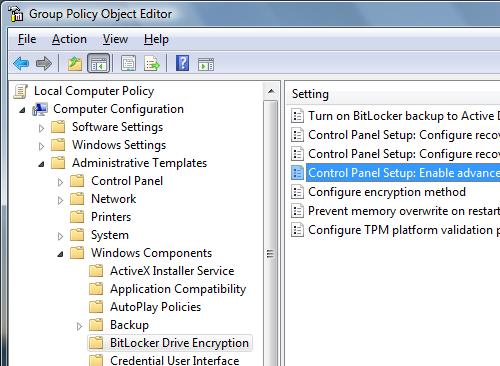Click the tree pane scroll up arrow

[271, 91]
